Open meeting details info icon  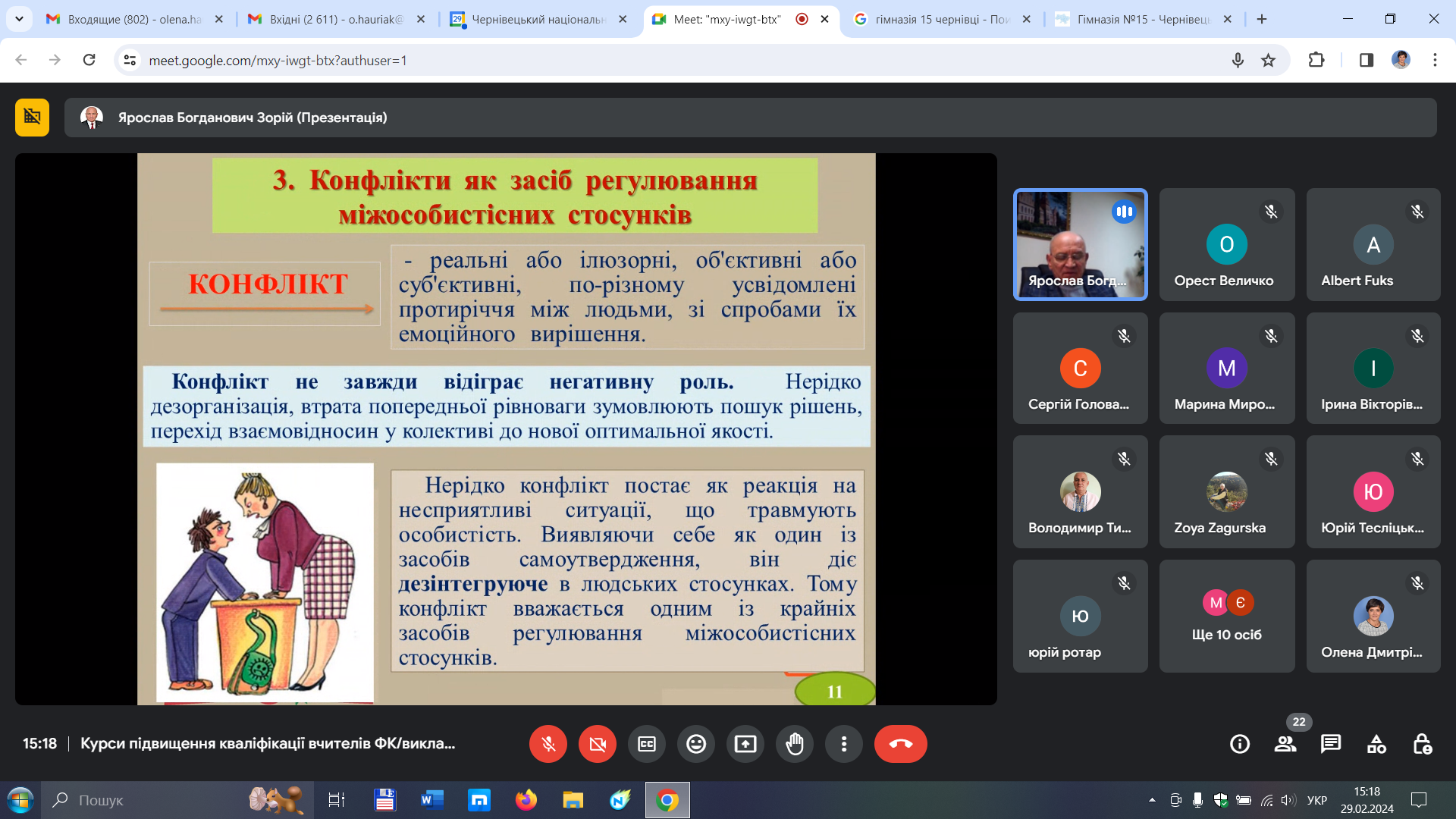[1240, 744]
